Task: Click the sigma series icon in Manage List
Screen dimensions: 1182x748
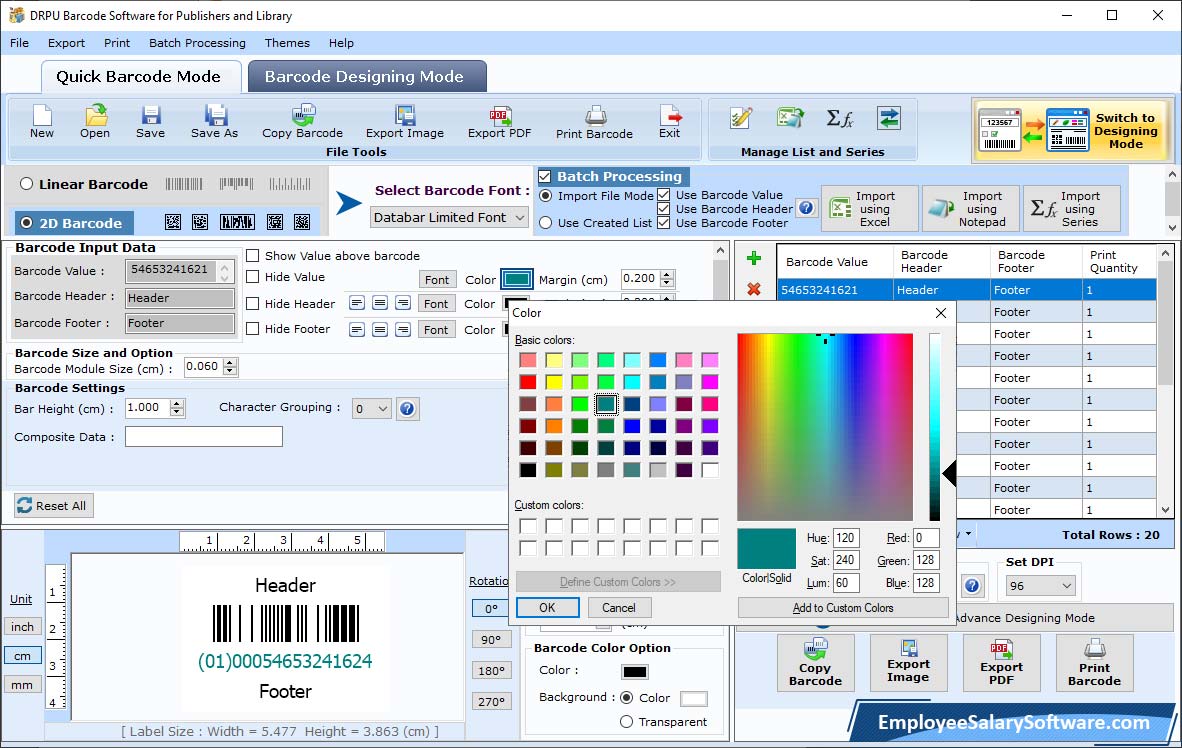Action: pos(839,118)
